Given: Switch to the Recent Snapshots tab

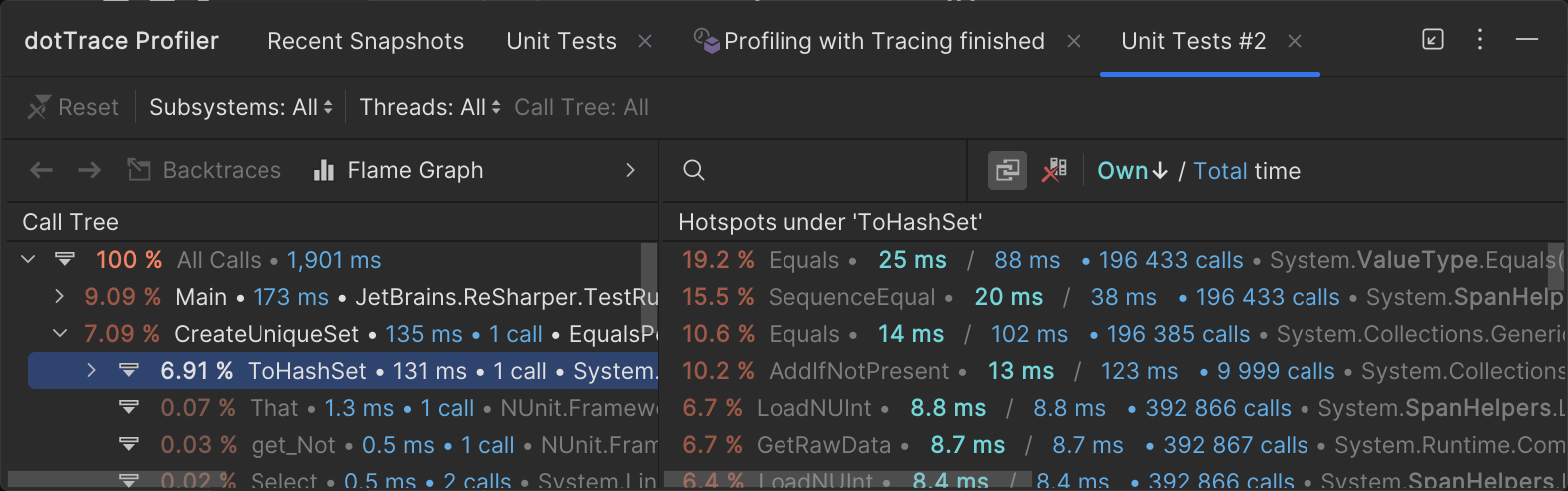Looking at the screenshot, I should pyautogui.click(x=365, y=41).
